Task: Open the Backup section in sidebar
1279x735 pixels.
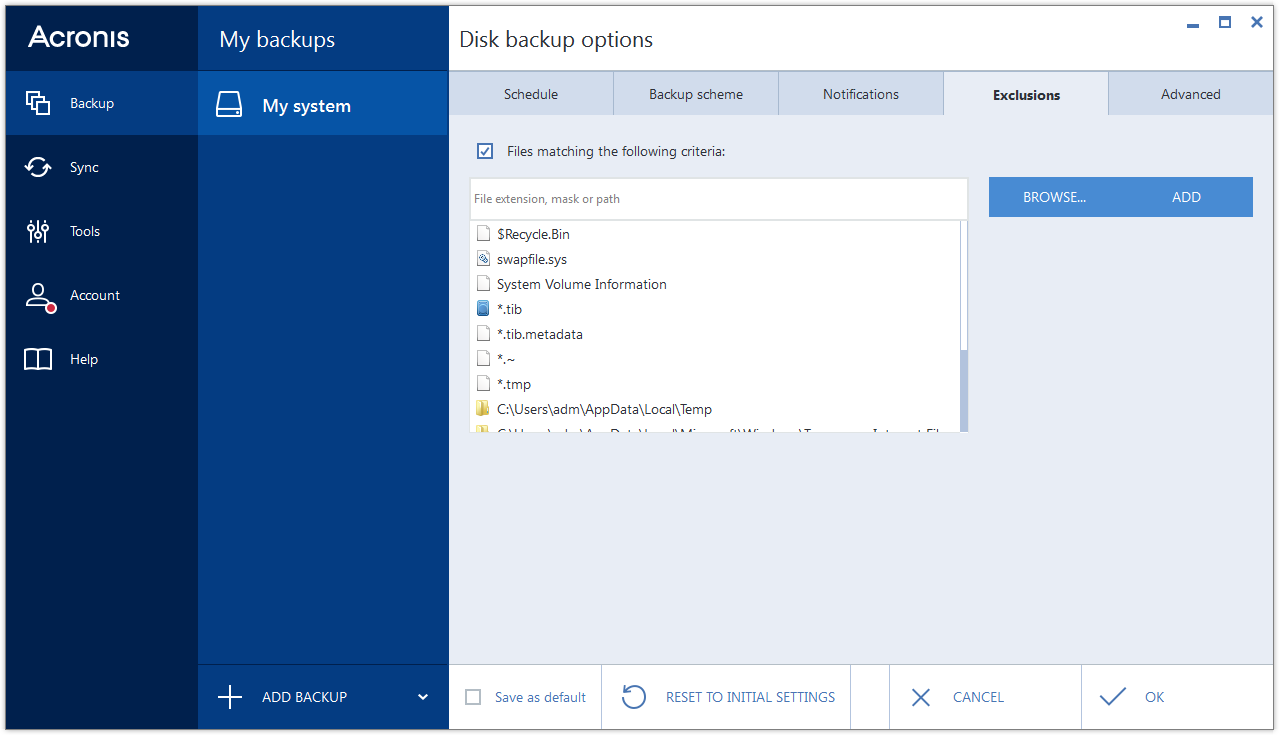Action: (x=101, y=103)
